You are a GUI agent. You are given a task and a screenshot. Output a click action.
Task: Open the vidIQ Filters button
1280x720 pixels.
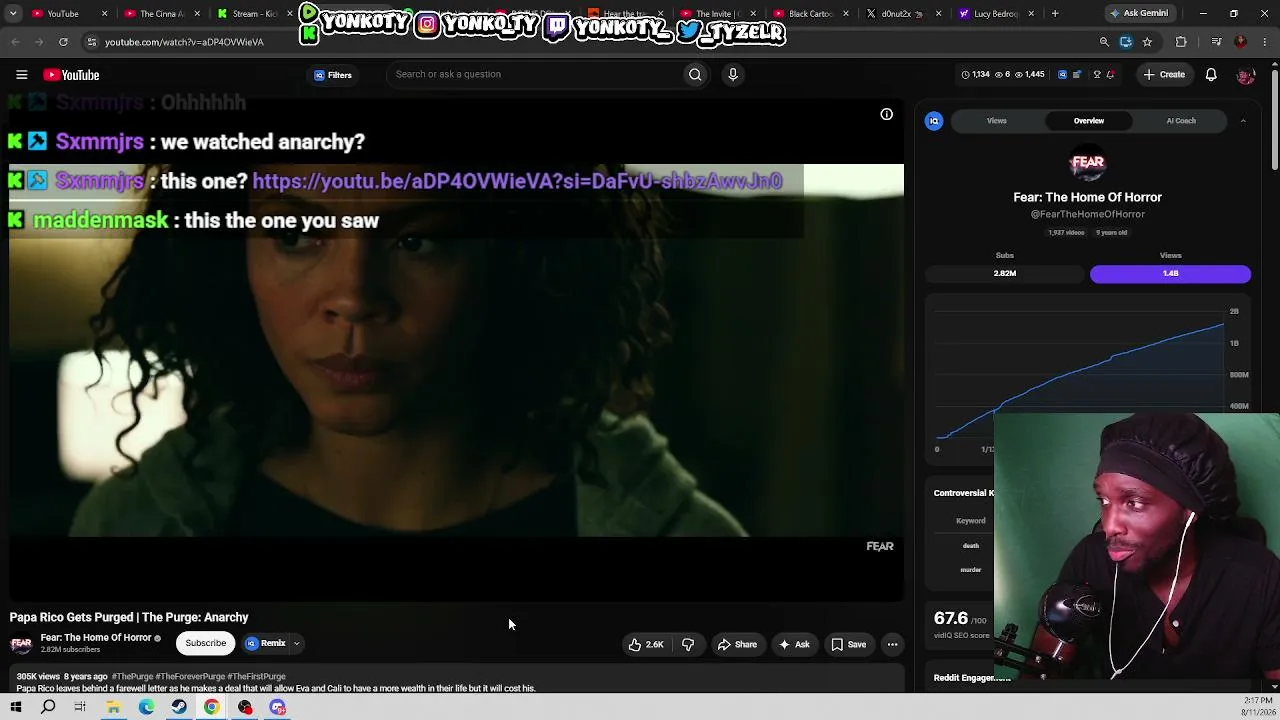(x=333, y=75)
